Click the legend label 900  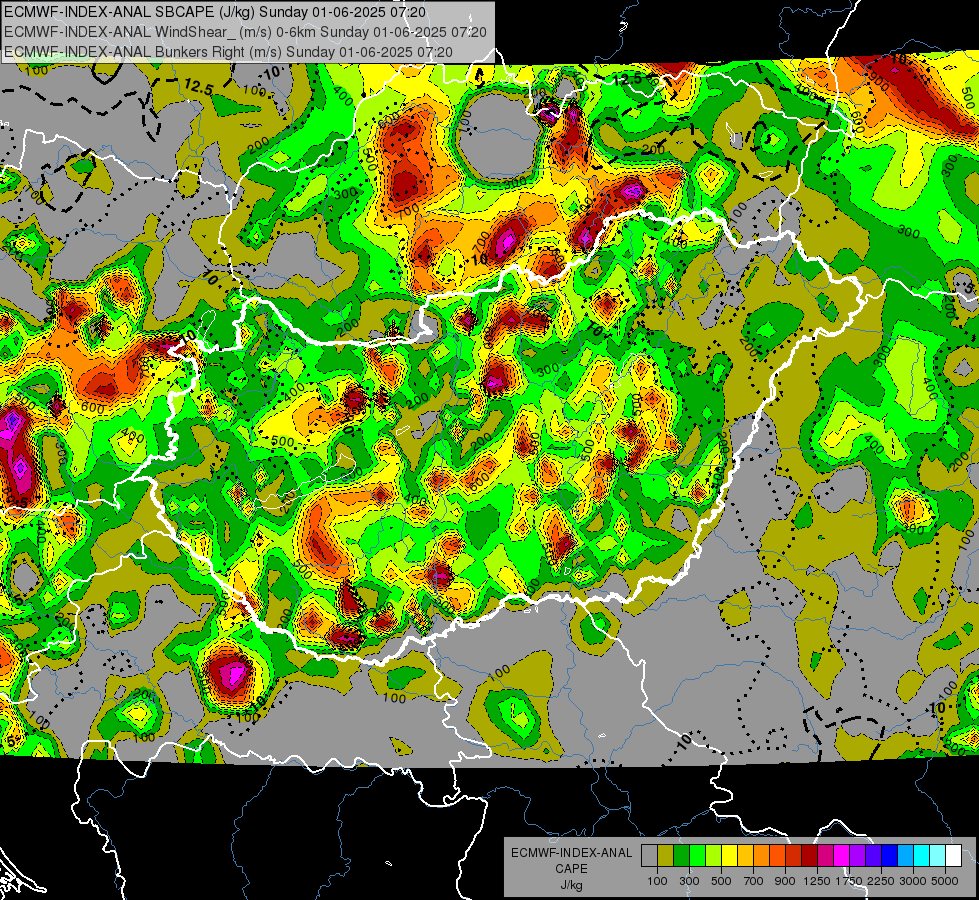coord(785,881)
